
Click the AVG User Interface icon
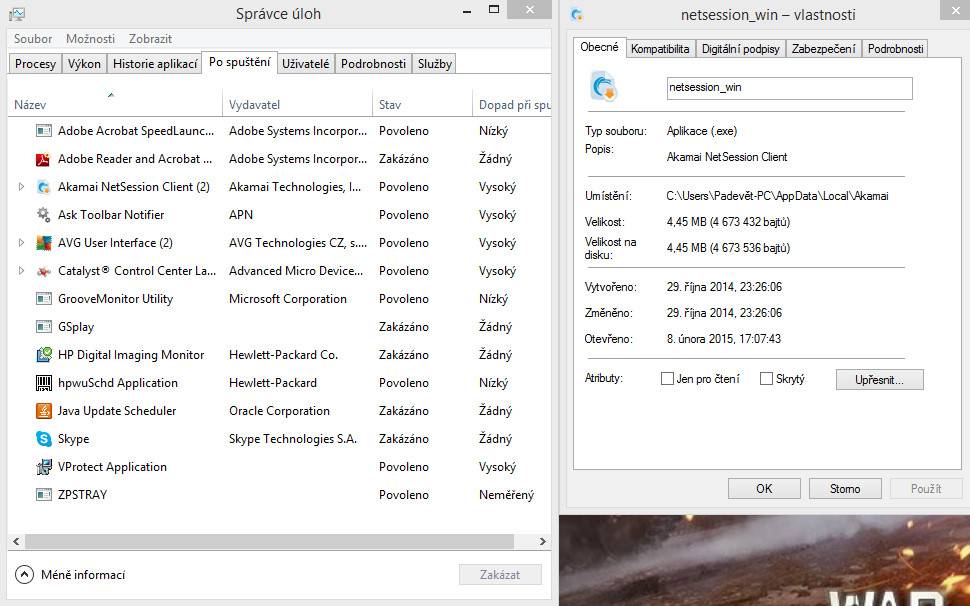pos(43,243)
